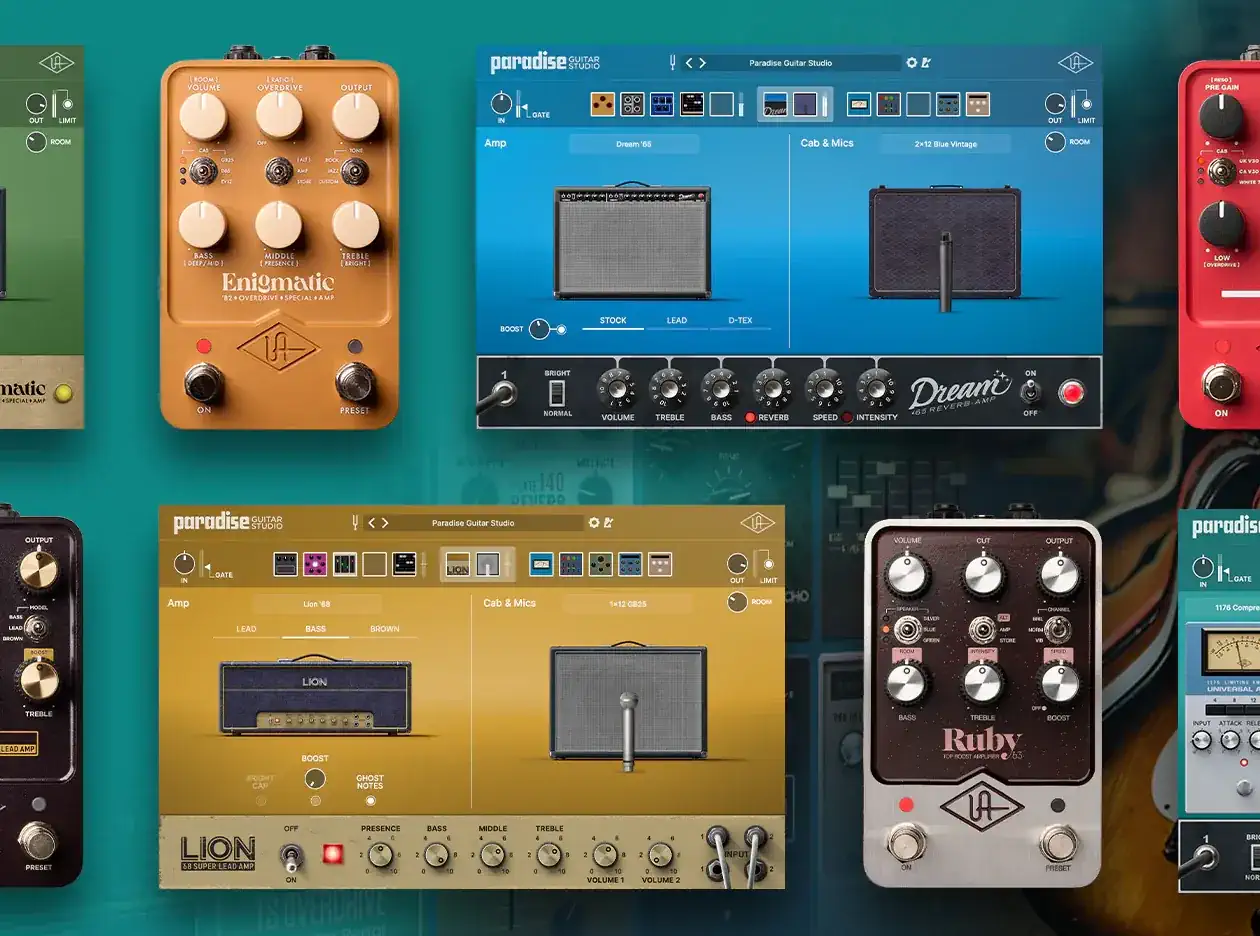
Task: Open settings gear in the Dream '65 window
Action: pyautogui.click(x=911, y=63)
